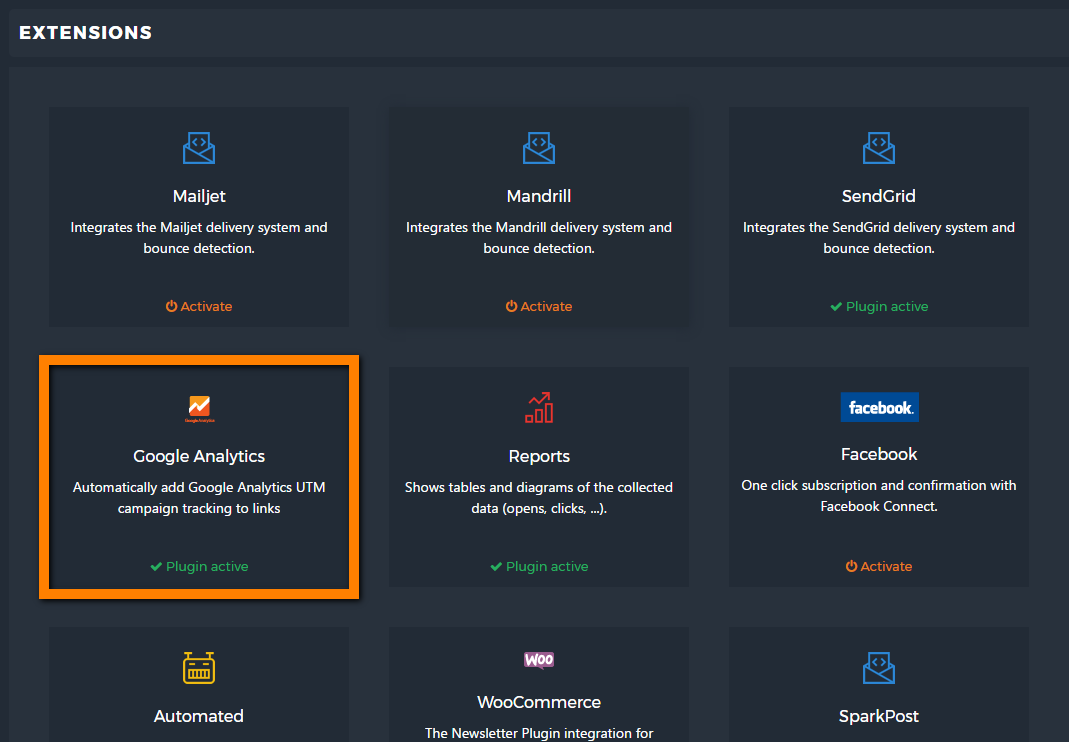Viewport: 1069px width, 742px height.
Task: Select the Reports title
Action: (539, 456)
